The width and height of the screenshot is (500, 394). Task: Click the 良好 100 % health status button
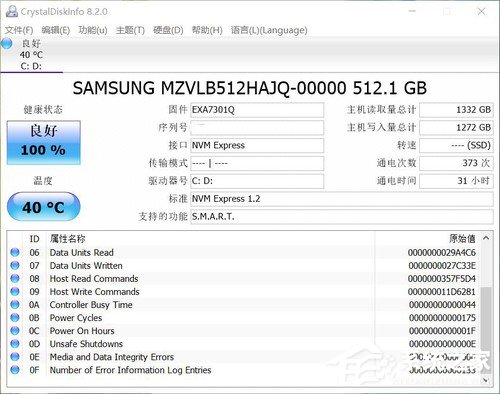44,142
